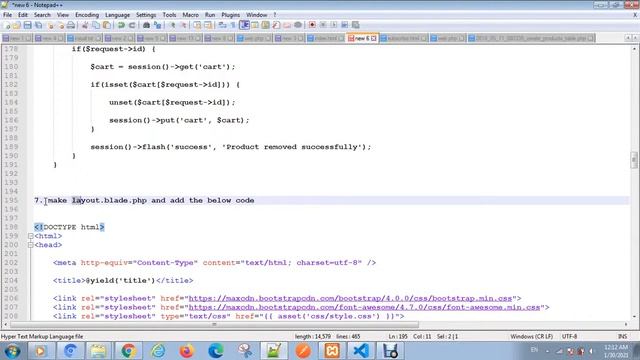The image size is (640, 360).
Task: Open XAMPP from the taskbar
Action: (x=332, y=351)
